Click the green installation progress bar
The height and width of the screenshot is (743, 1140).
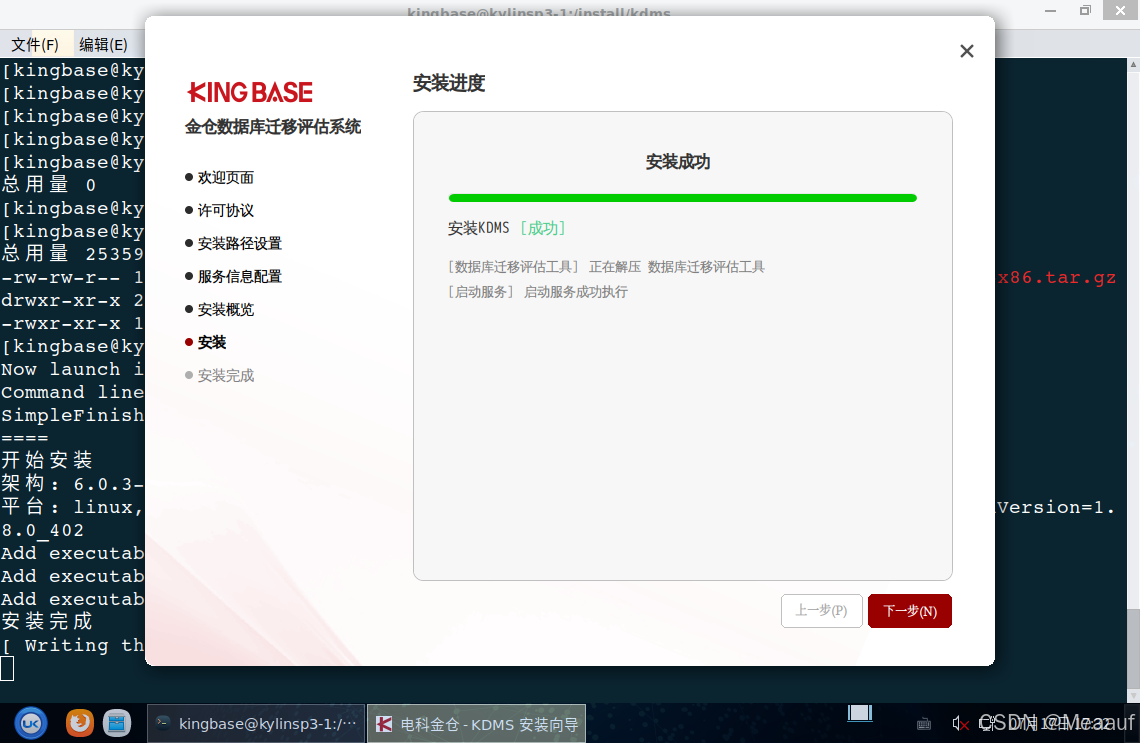[x=683, y=198]
